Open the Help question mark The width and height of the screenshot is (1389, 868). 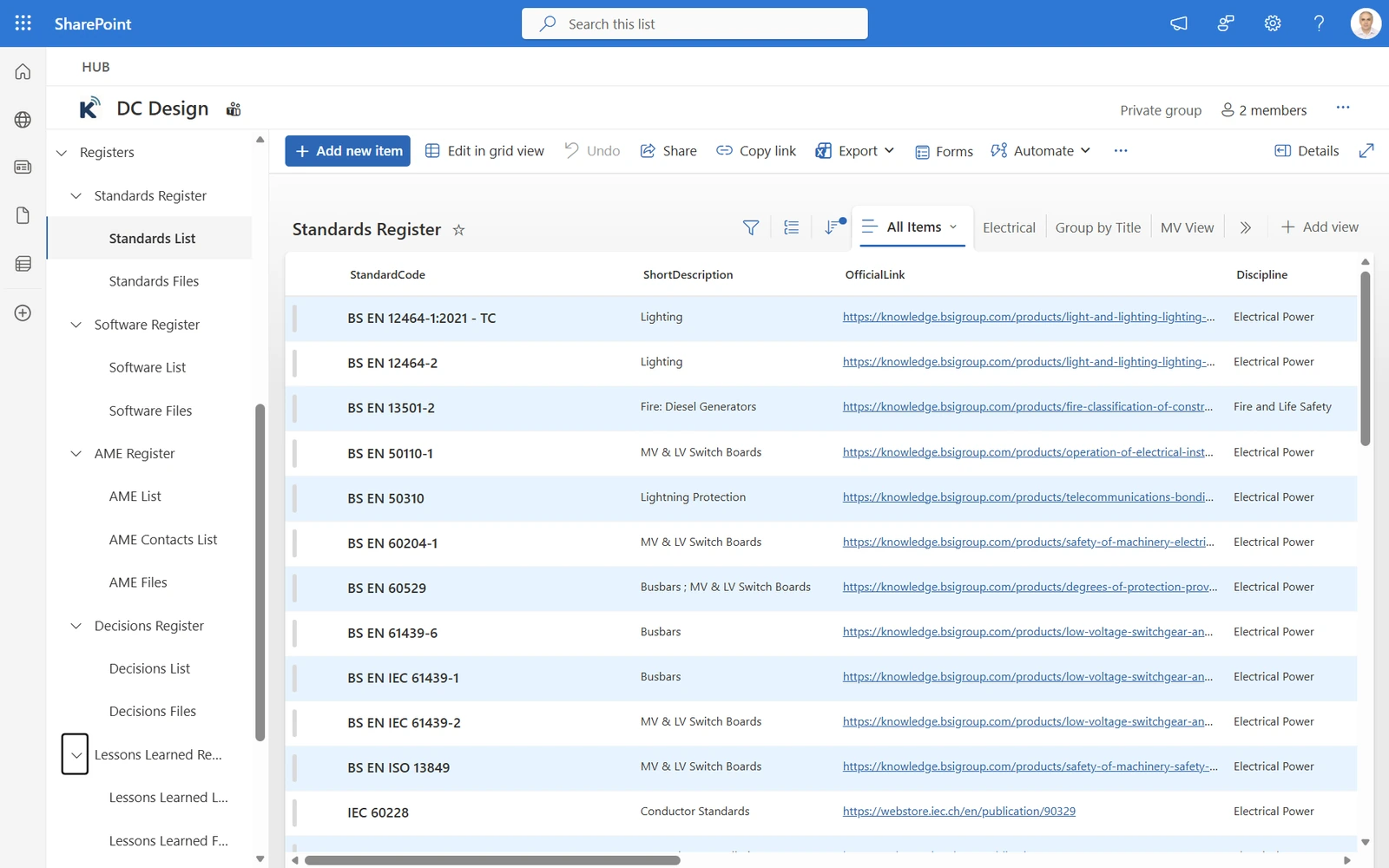click(1318, 23)
